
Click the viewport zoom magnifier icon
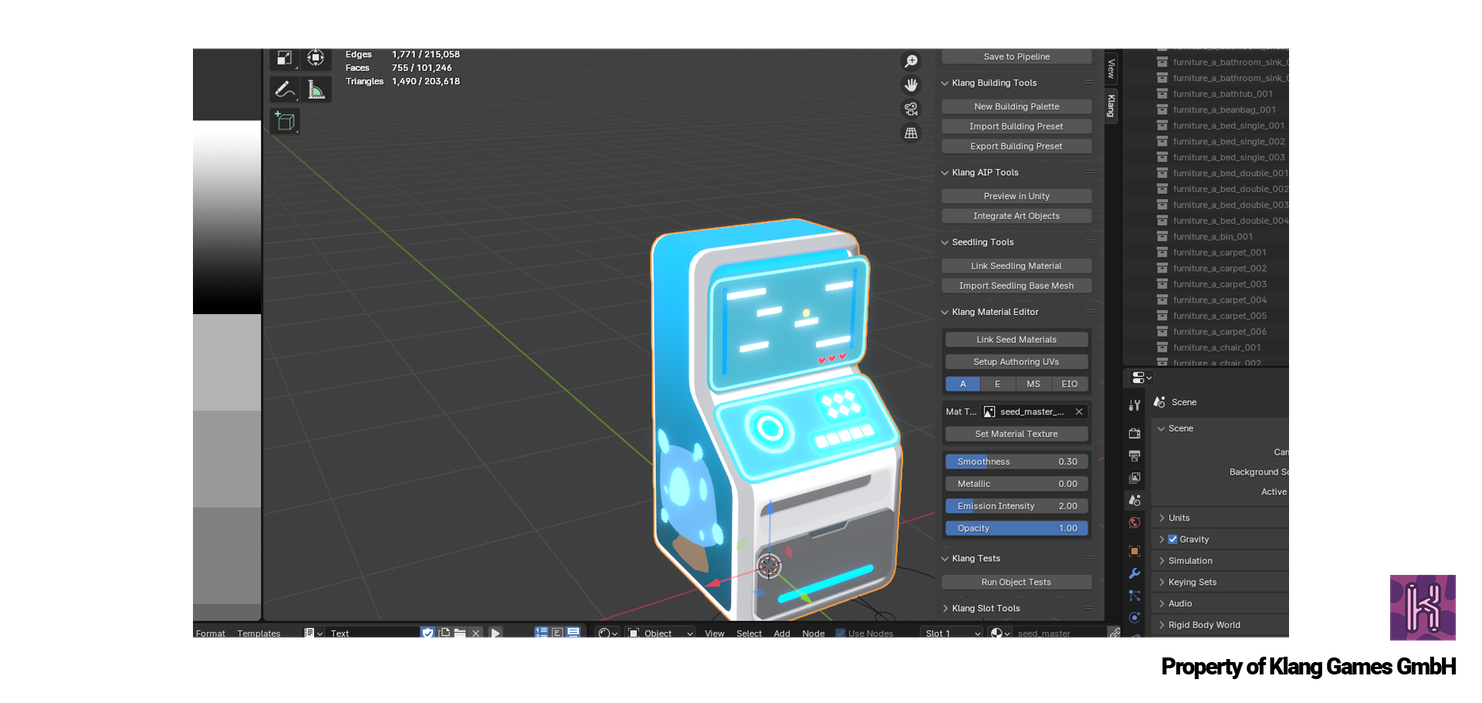tap(911, 62)
